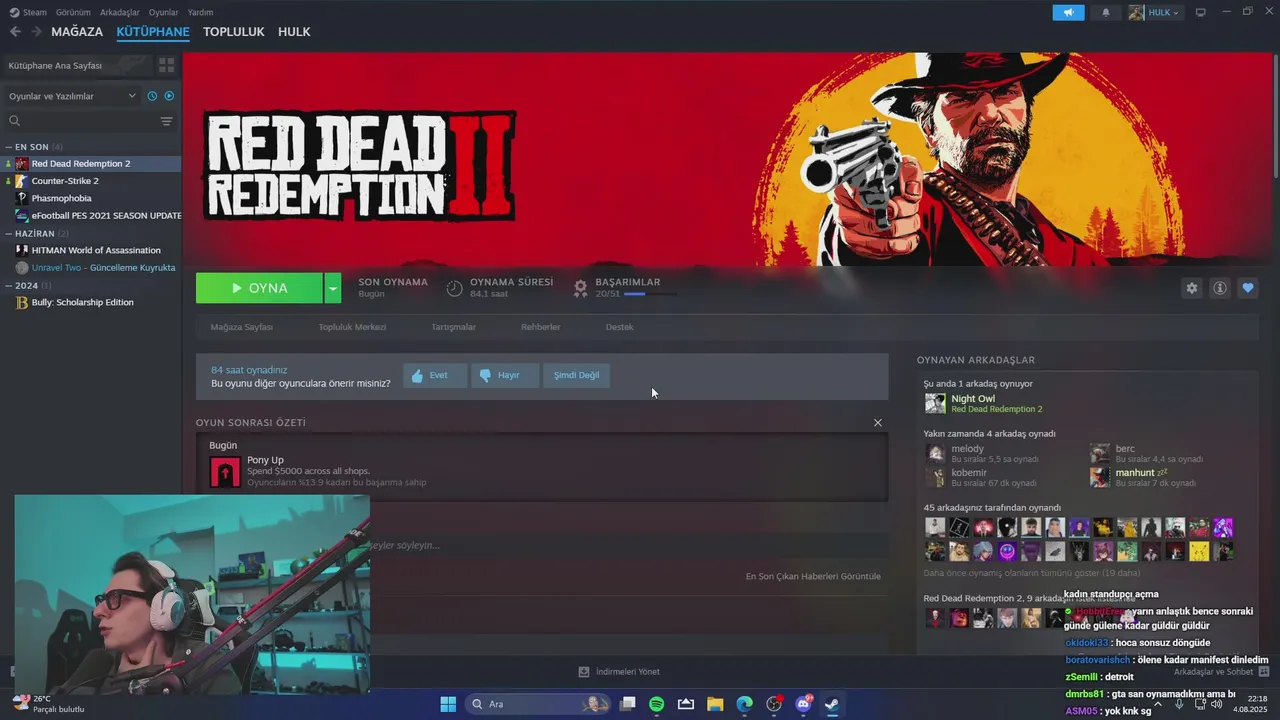The width and height of the screenshot is (1280, 720).
Task: Toggle the ready-to-play filter icon
Action: (x=169, y=96)
